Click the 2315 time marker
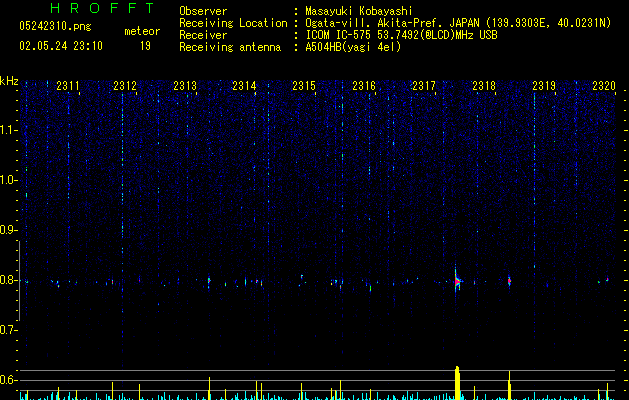 click(x=304, y=86)
